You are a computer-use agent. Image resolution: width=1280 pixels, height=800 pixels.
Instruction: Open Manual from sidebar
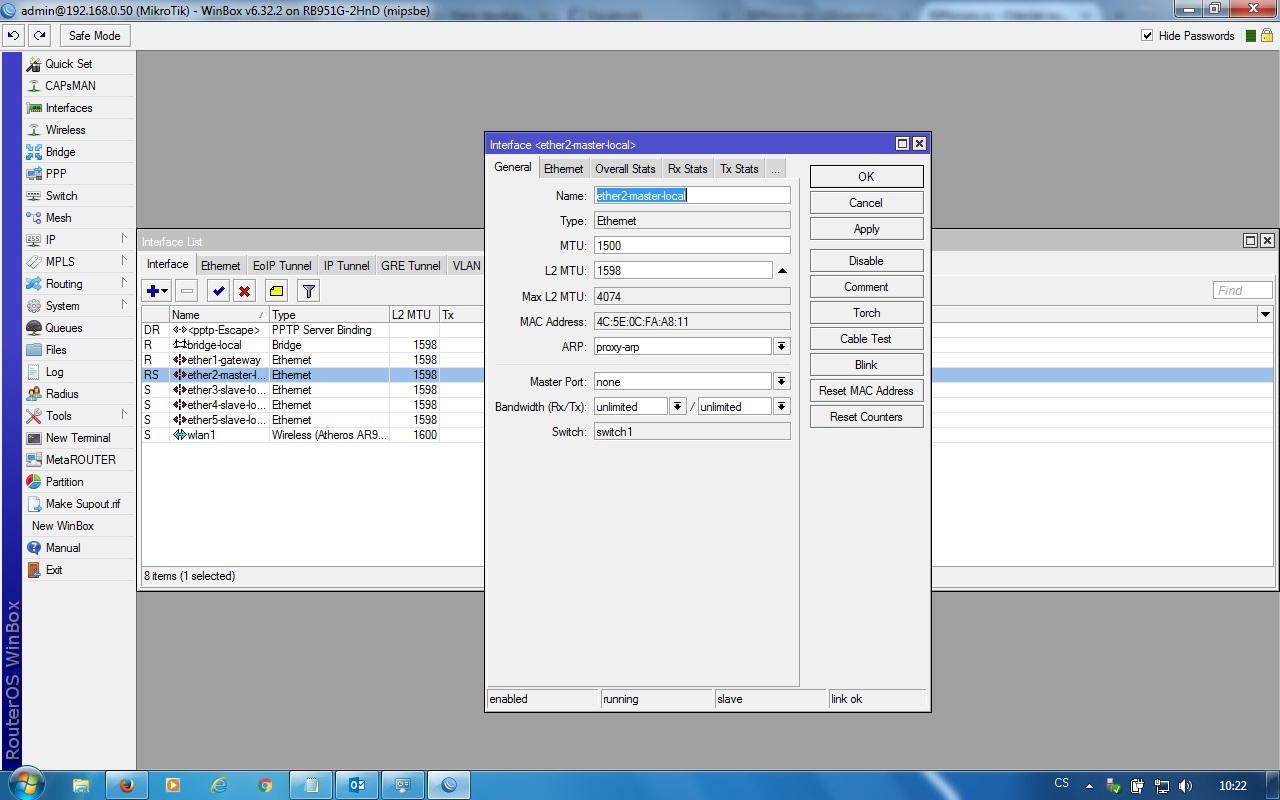pyautogui.click(x=79, y=548)
